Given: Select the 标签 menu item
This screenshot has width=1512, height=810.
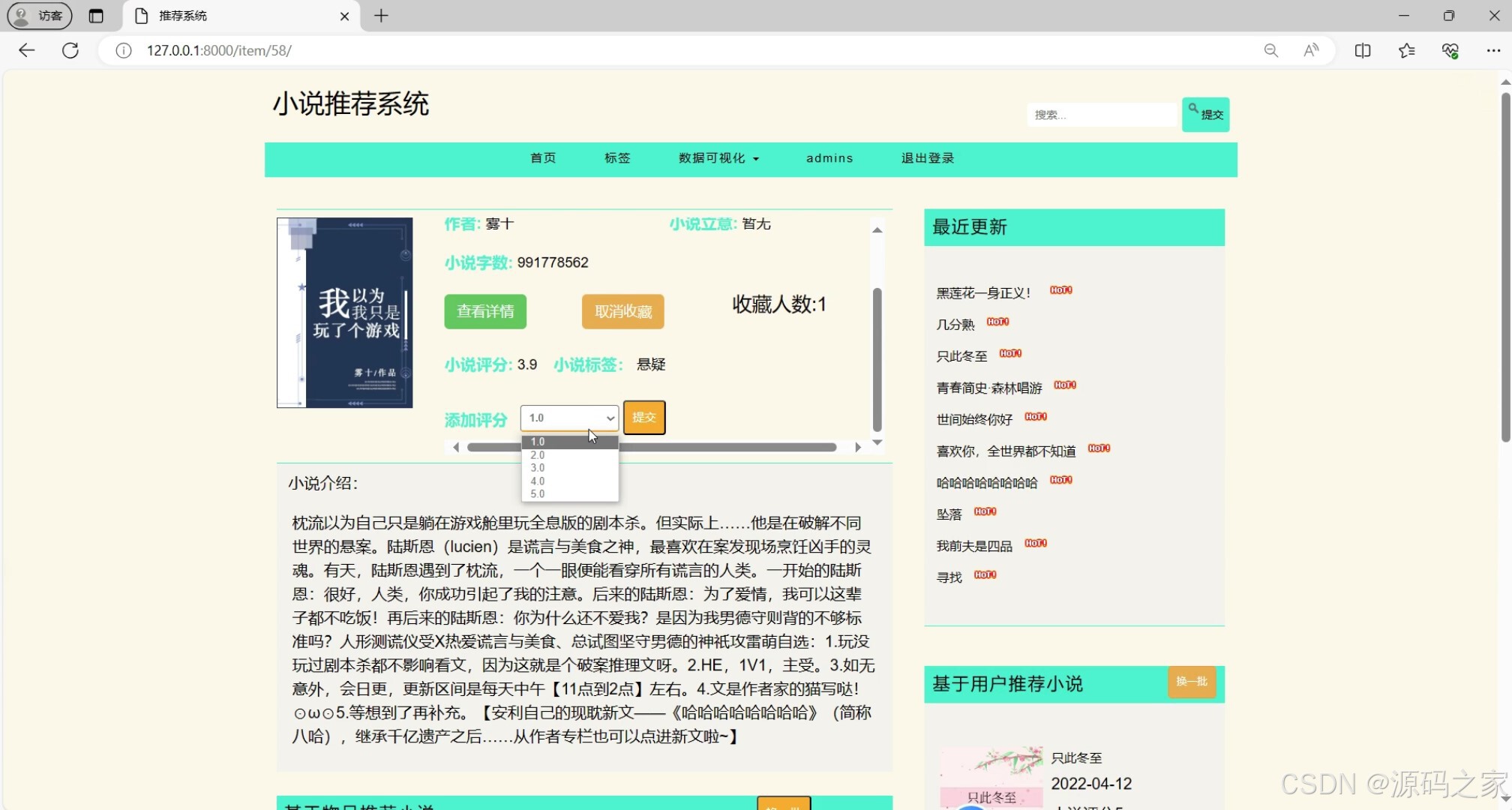Looking at the screenshot, I should point(616,158).
